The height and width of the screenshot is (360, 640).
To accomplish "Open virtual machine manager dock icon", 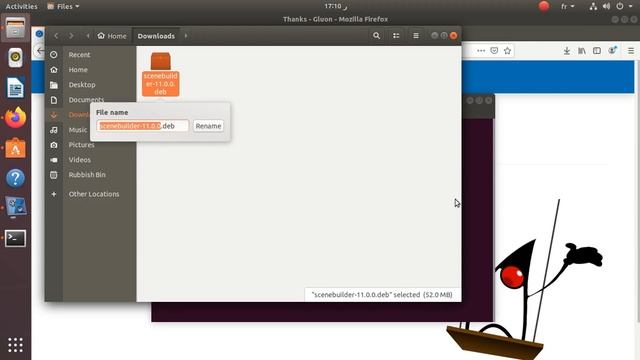I will [15, 207].
